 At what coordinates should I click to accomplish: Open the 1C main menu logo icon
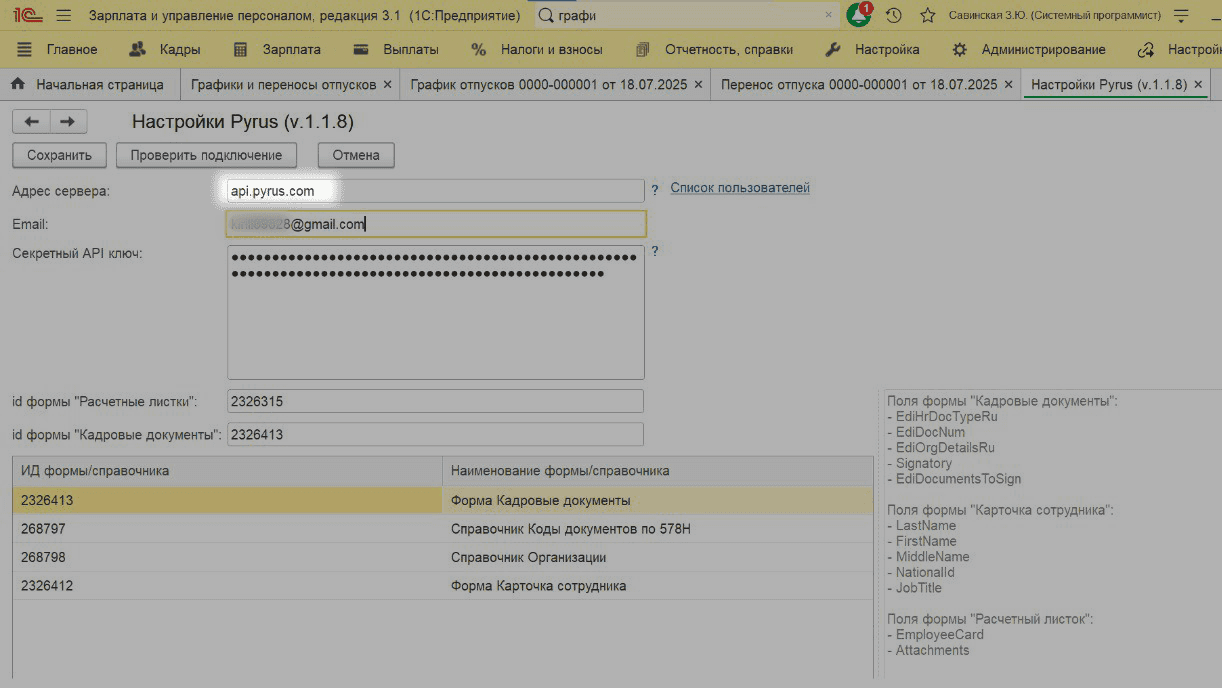click(x=27, y=15)
